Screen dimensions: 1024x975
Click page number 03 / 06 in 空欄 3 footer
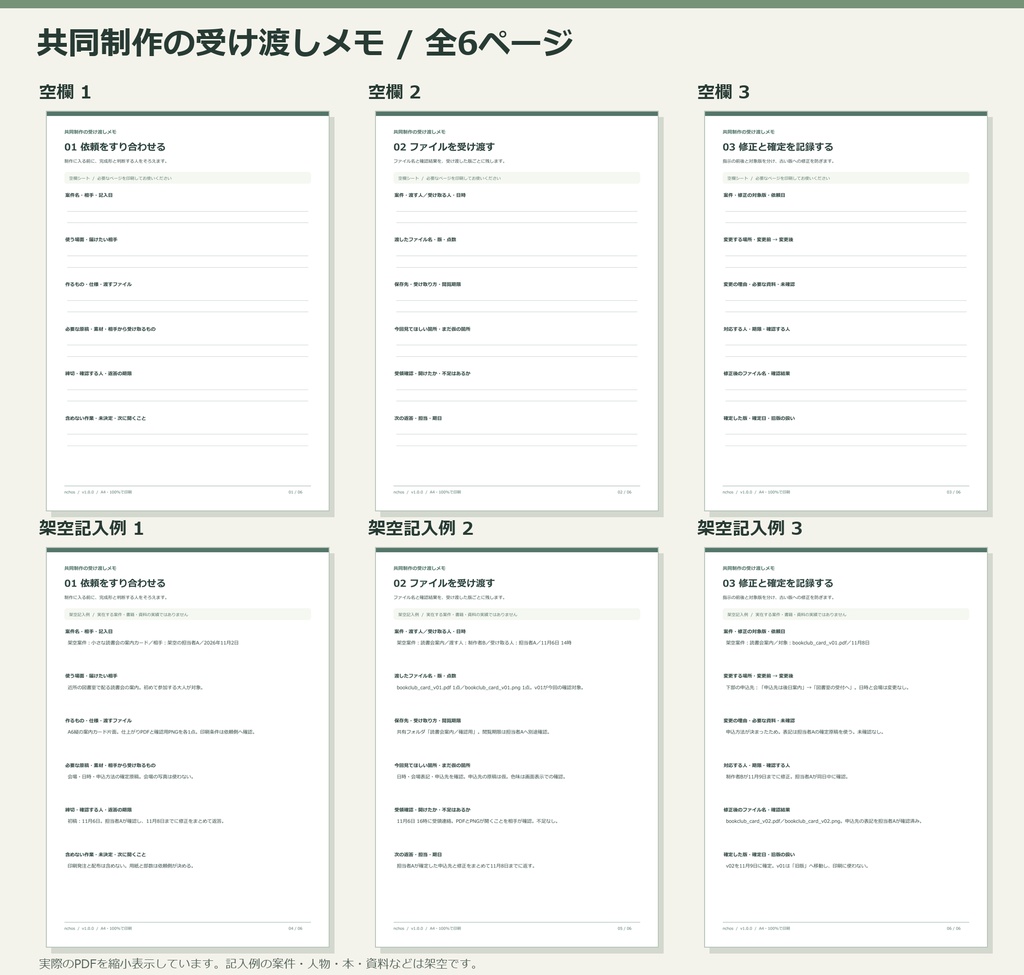tap(953, 492)
